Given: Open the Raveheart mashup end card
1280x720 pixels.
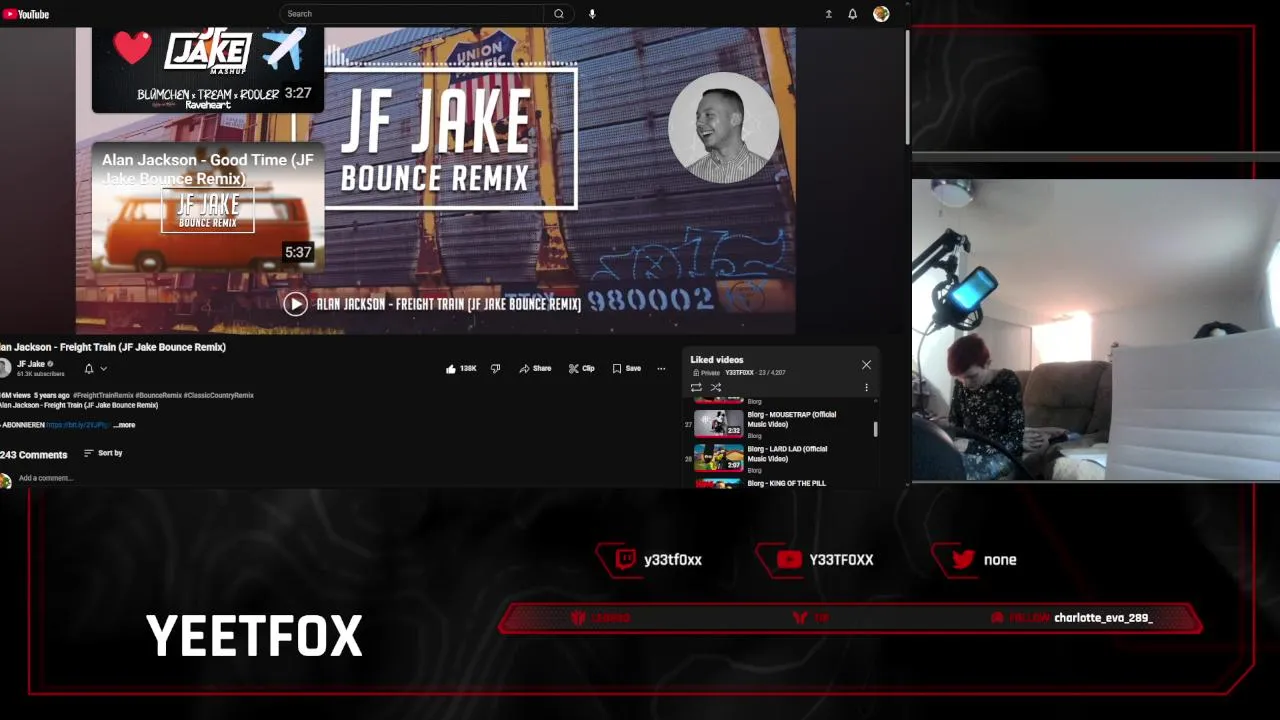Looking at the screenshot, I should (x=208, y=70).
